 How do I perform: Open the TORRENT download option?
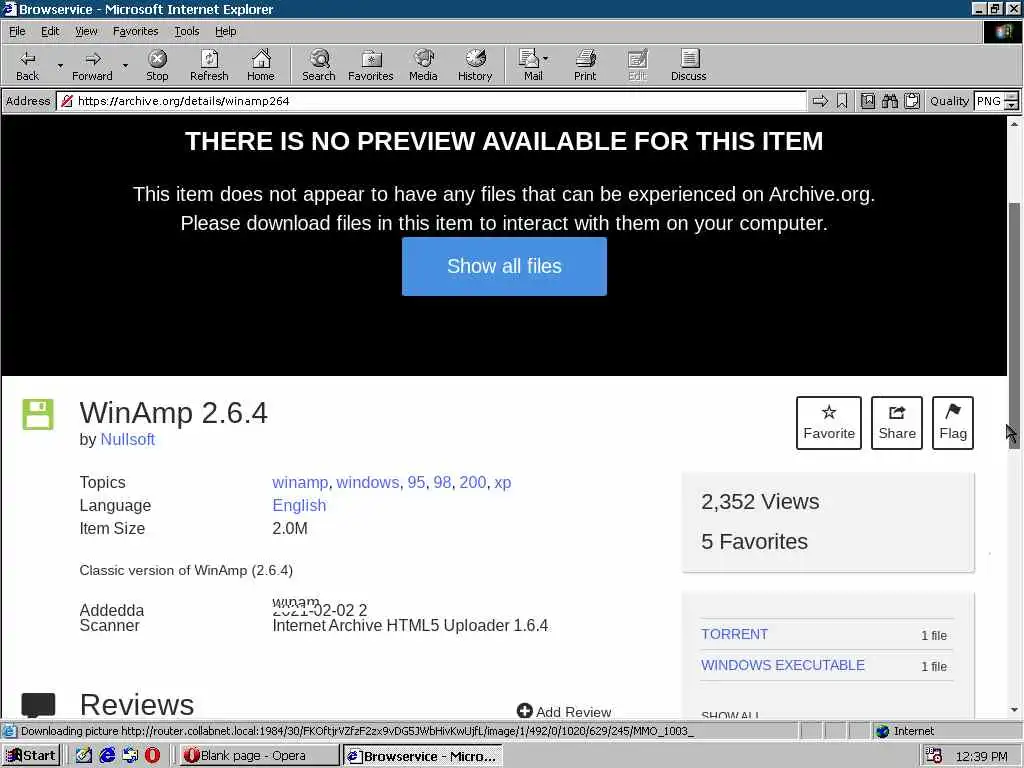coord(734,634)
